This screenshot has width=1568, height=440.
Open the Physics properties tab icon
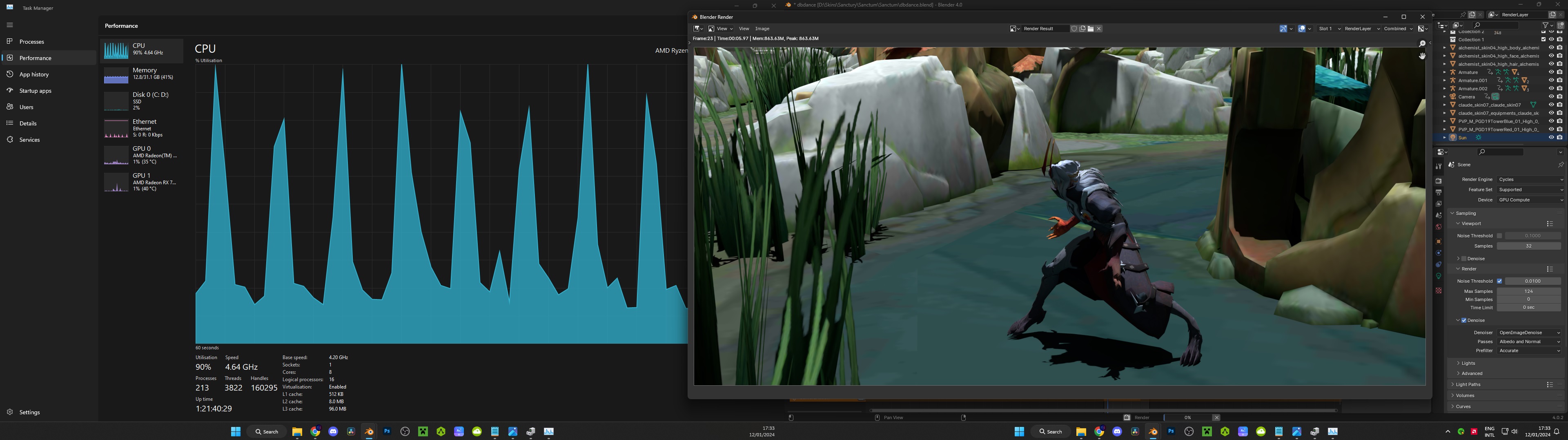point(1438,253)
